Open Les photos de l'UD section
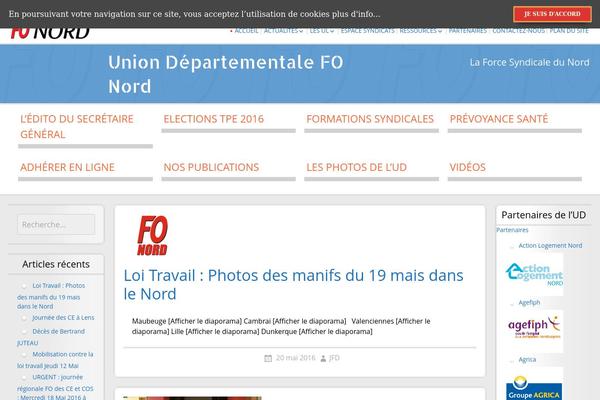Screen dimensions: 600x400 [x=357, y=167]
